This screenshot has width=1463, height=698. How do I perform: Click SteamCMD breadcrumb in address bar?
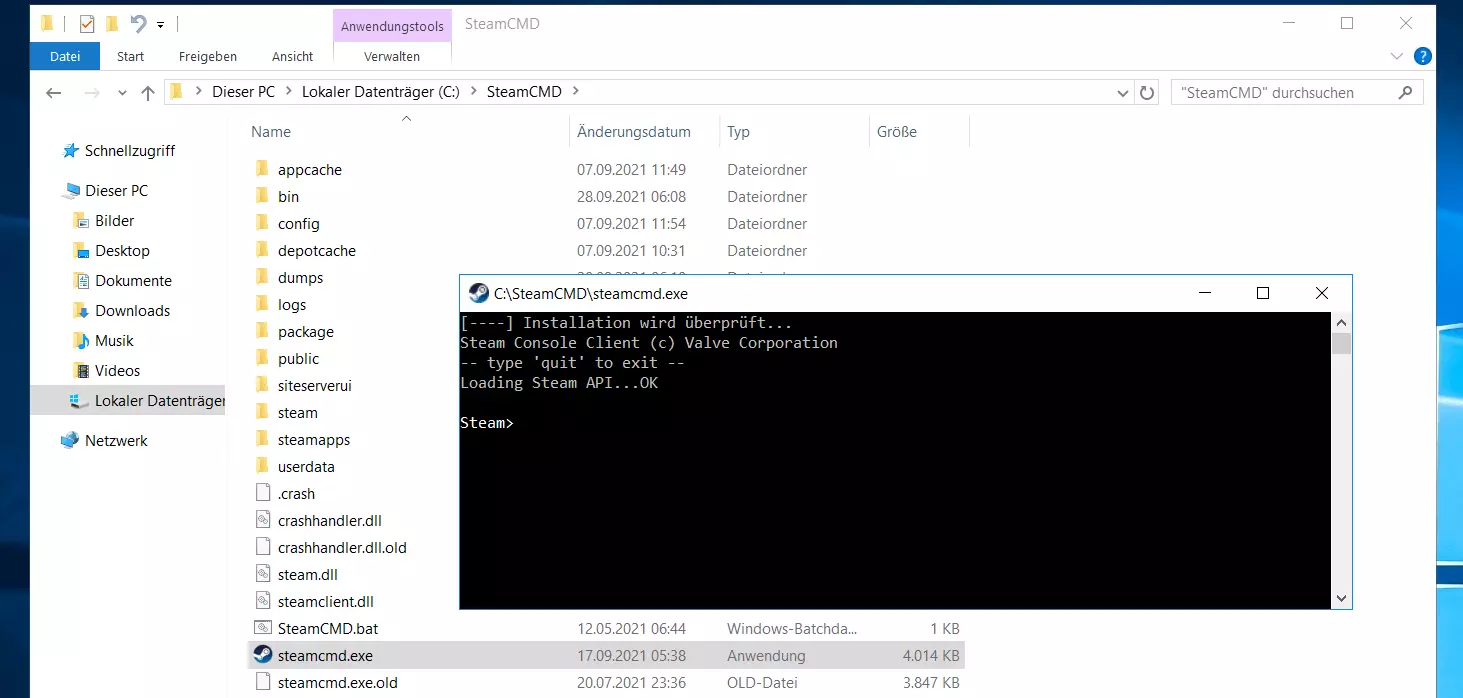click(x=524, y=92)
